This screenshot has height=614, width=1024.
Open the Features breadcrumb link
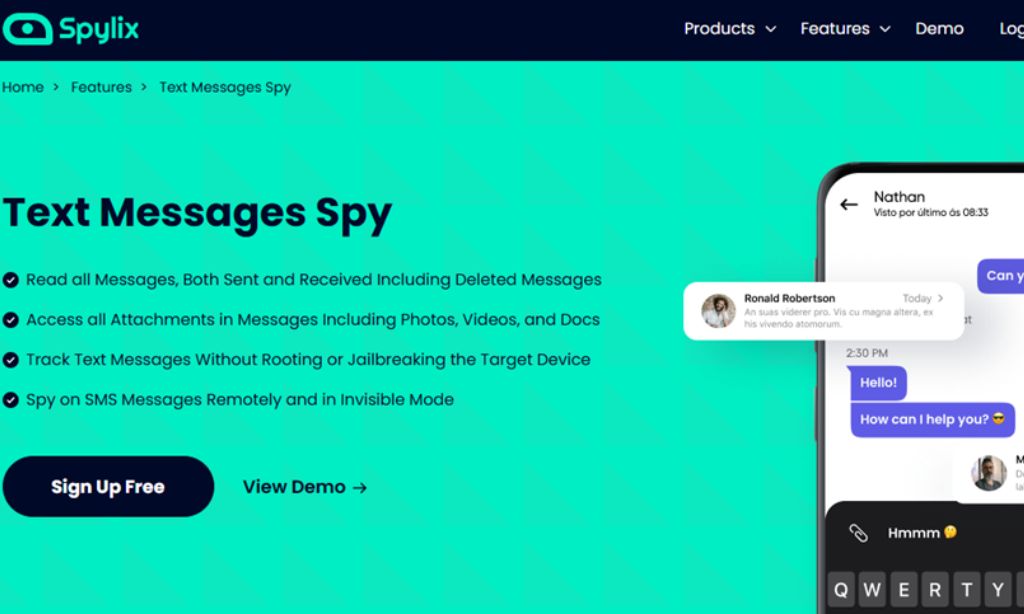[101, 87]
